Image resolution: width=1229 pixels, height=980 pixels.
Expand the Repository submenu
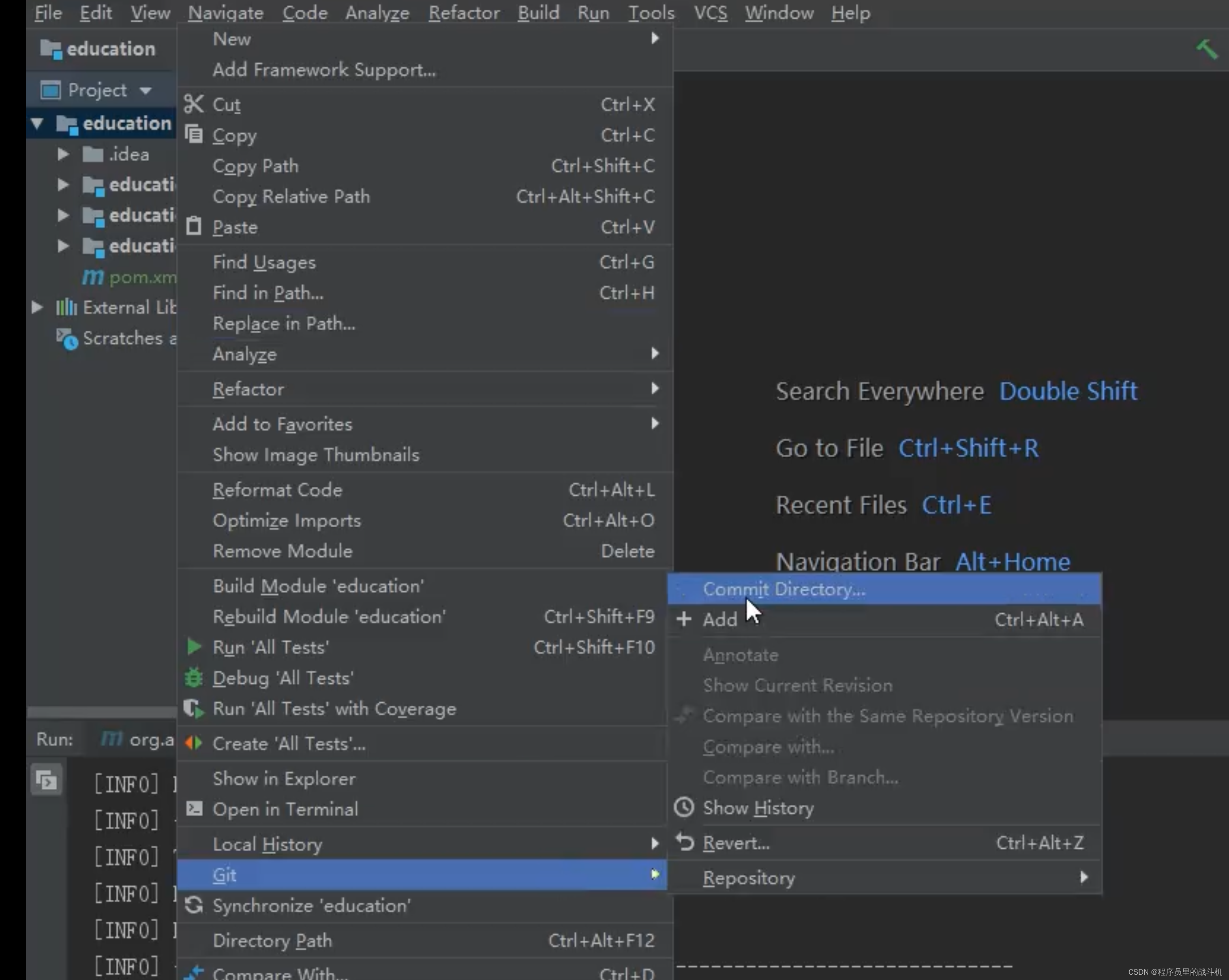1084,877
